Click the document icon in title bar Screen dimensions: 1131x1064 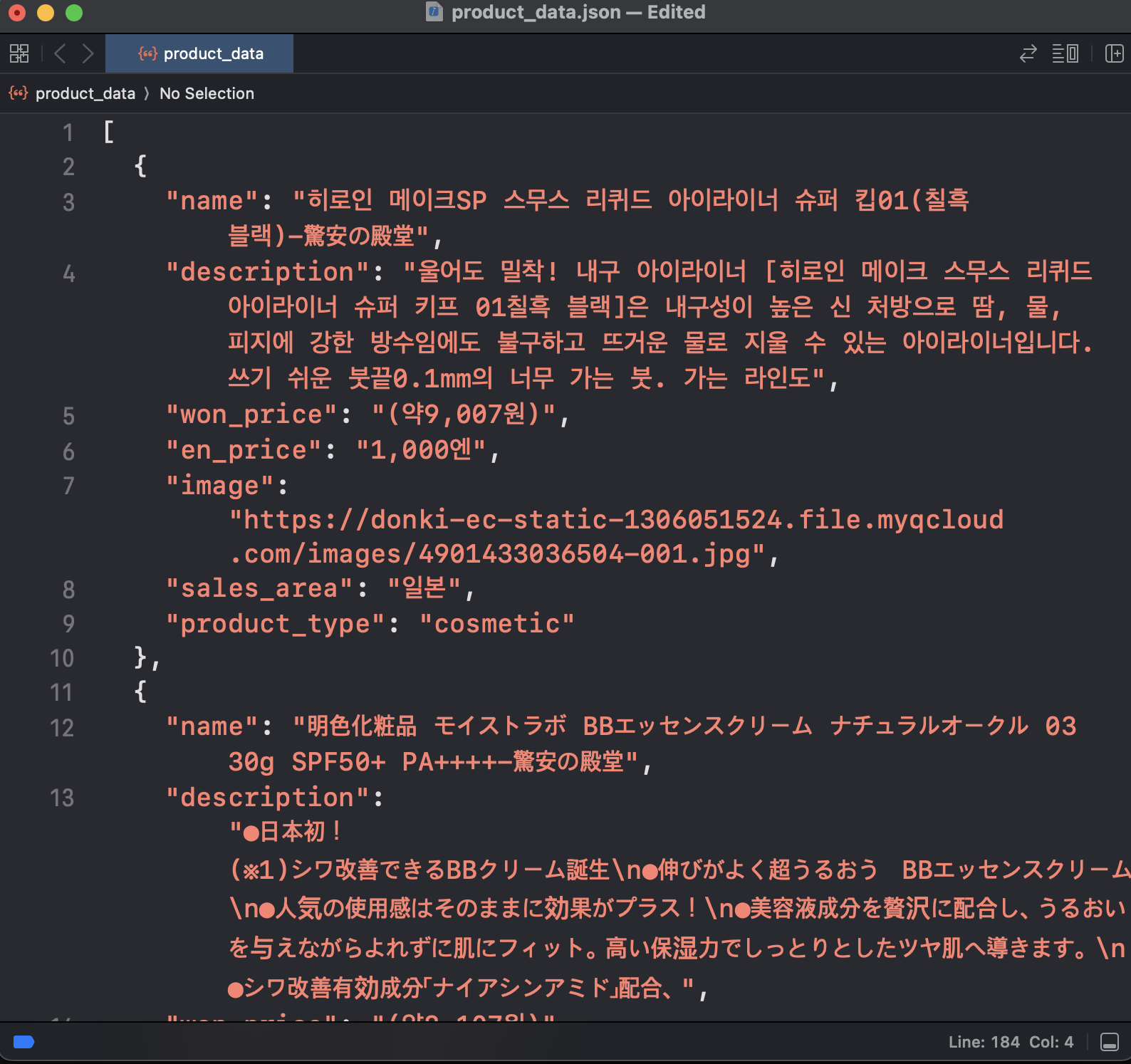[x=434, y=12]
